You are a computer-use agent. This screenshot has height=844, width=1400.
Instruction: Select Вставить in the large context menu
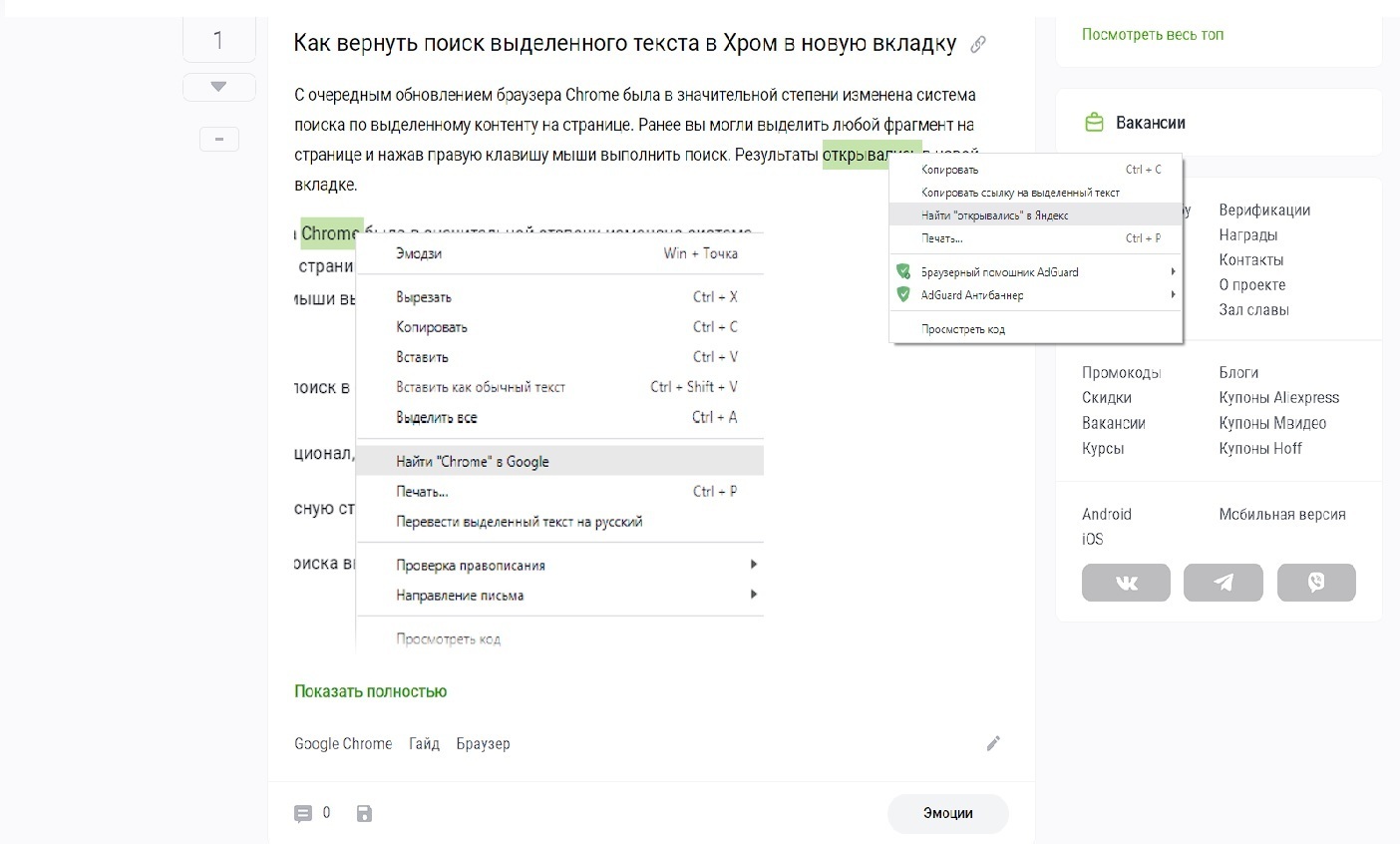pos(560,357)
